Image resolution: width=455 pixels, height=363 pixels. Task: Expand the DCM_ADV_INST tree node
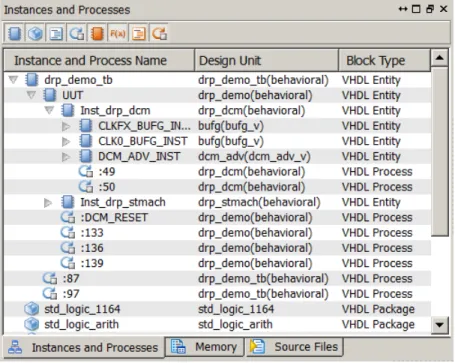pyautogui.click(x=66, y=156)
